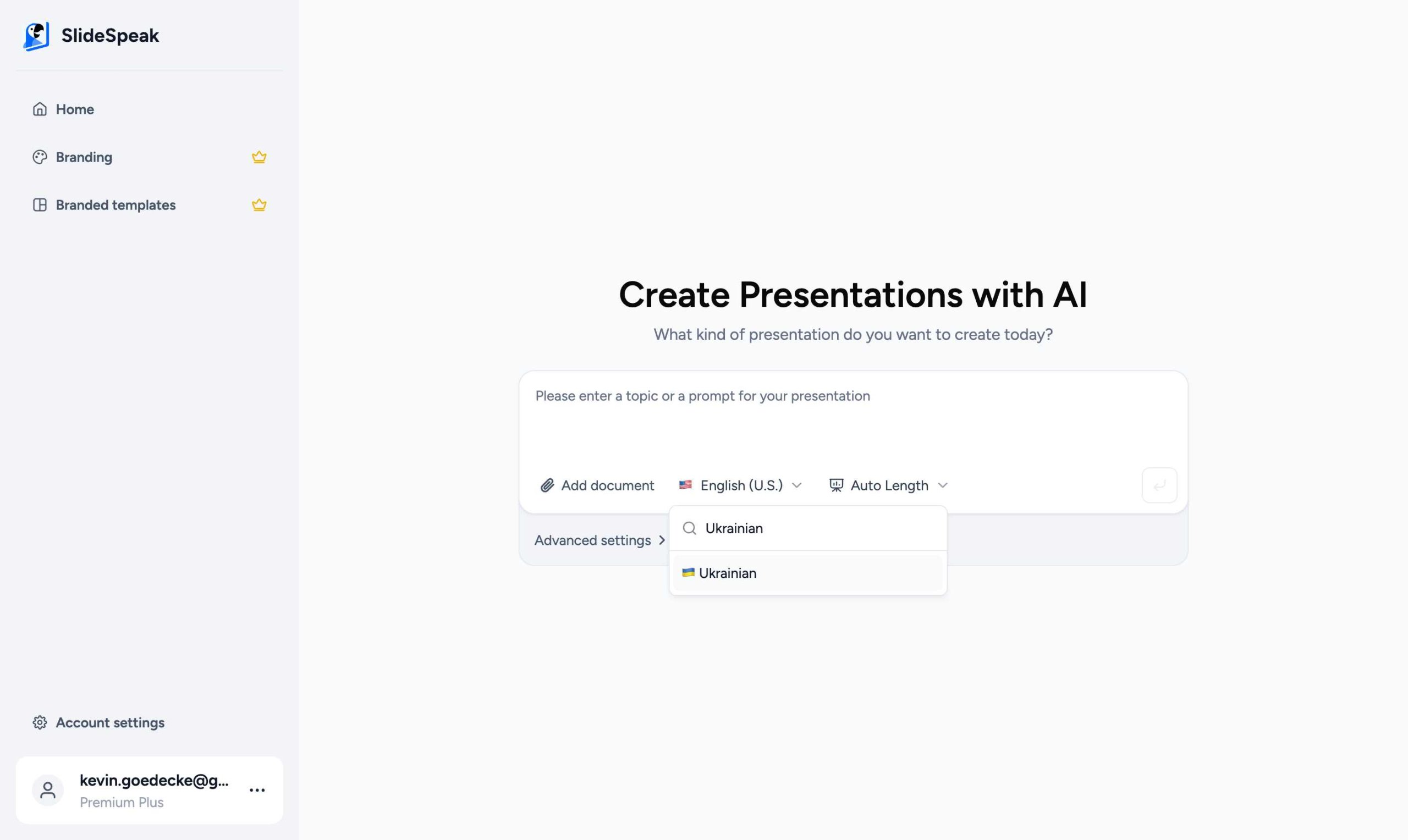The width and height of the screenshot is (1408, 840).
Task: Click the user avatar icon near the email
Action: coord(48,790)
